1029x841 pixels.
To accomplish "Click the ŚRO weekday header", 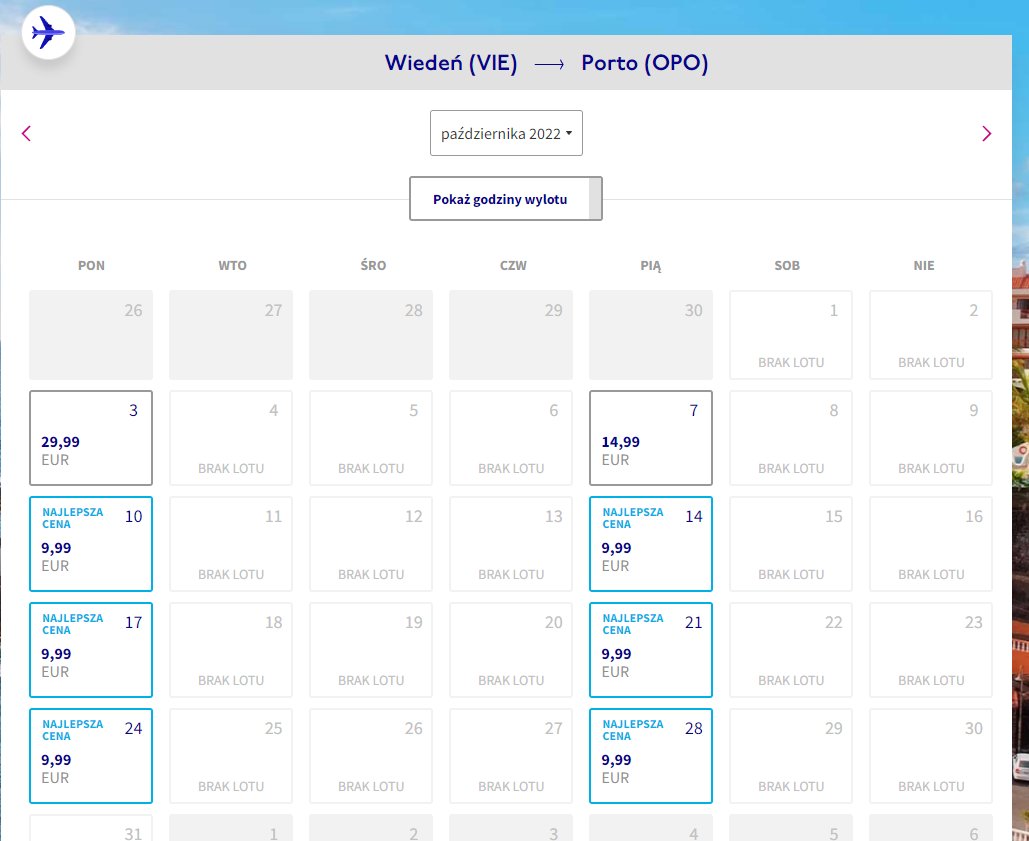I will [x=373, y=265].
